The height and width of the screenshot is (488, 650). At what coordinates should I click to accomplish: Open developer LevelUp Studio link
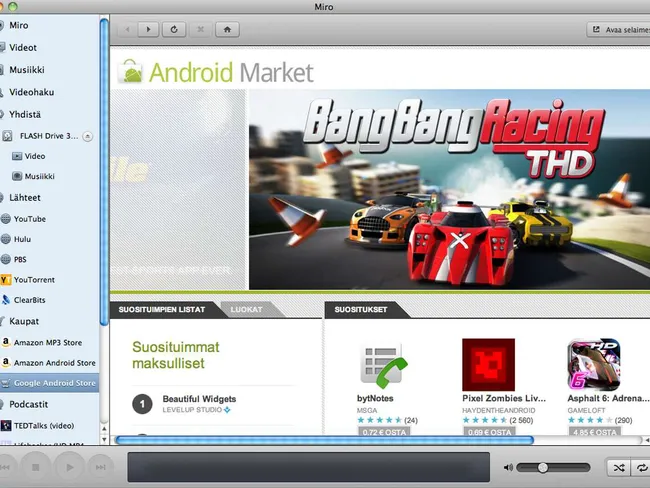[192, 410]
